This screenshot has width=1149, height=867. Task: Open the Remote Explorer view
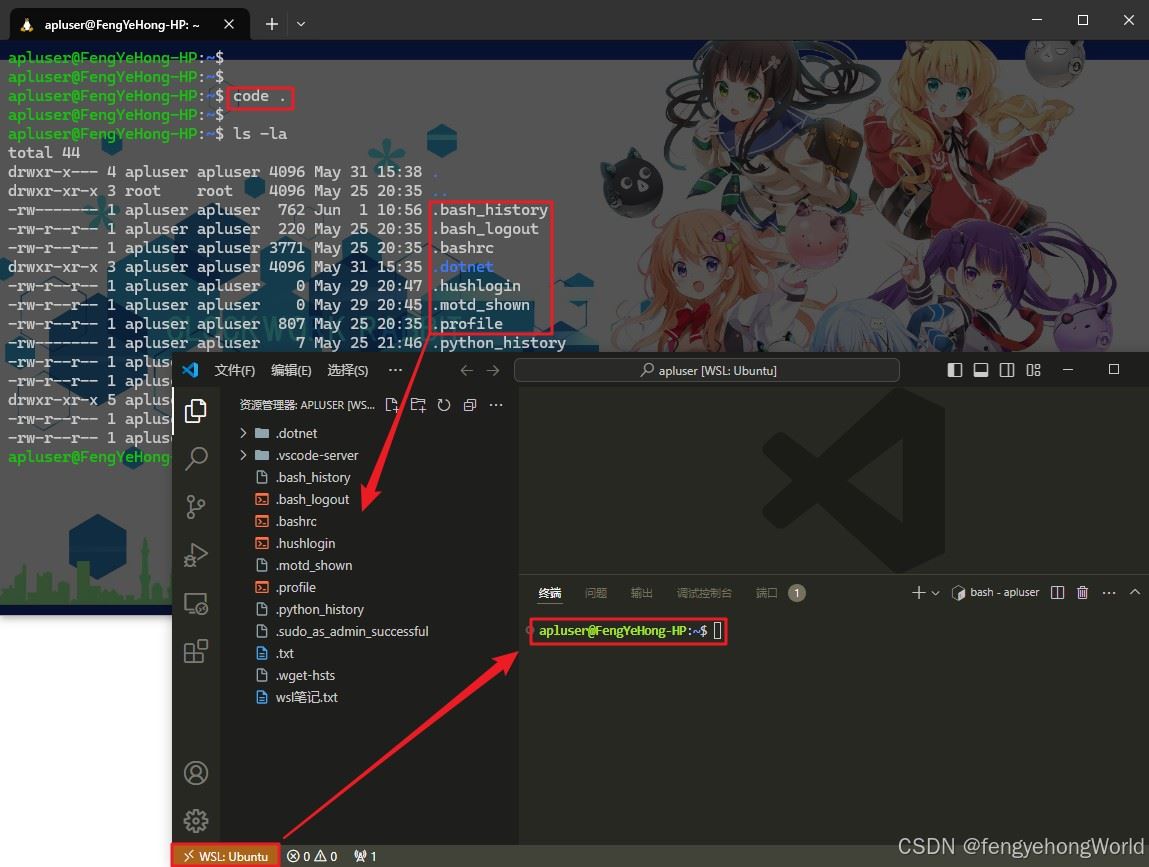click(196, 603)
